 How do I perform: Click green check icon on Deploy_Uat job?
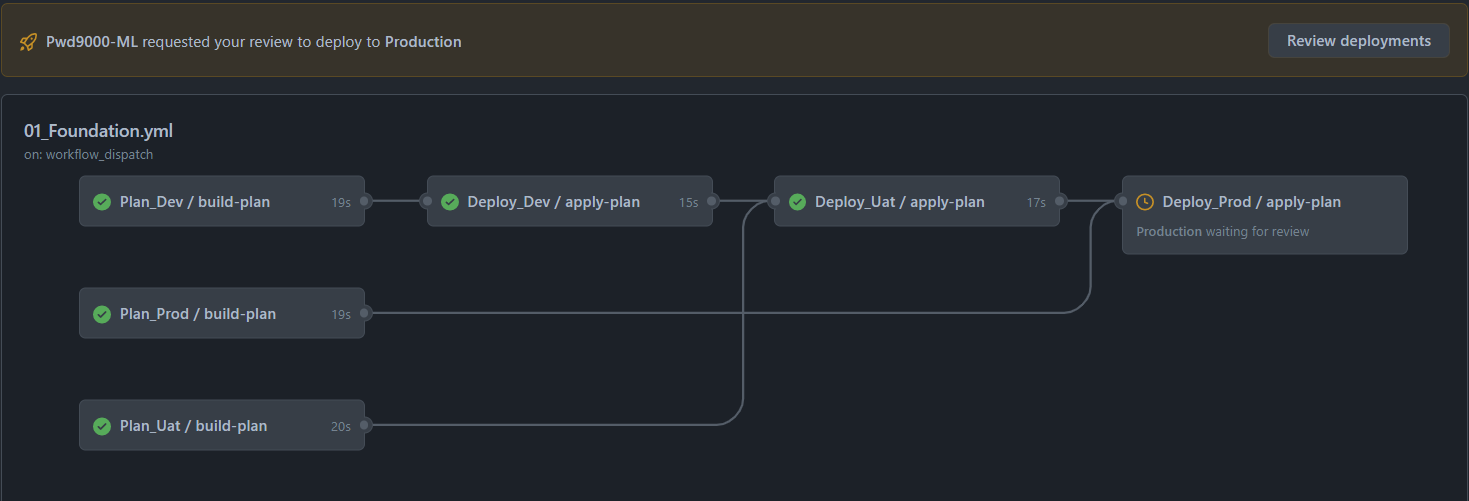pyautogui.click(x=797, y=202)
